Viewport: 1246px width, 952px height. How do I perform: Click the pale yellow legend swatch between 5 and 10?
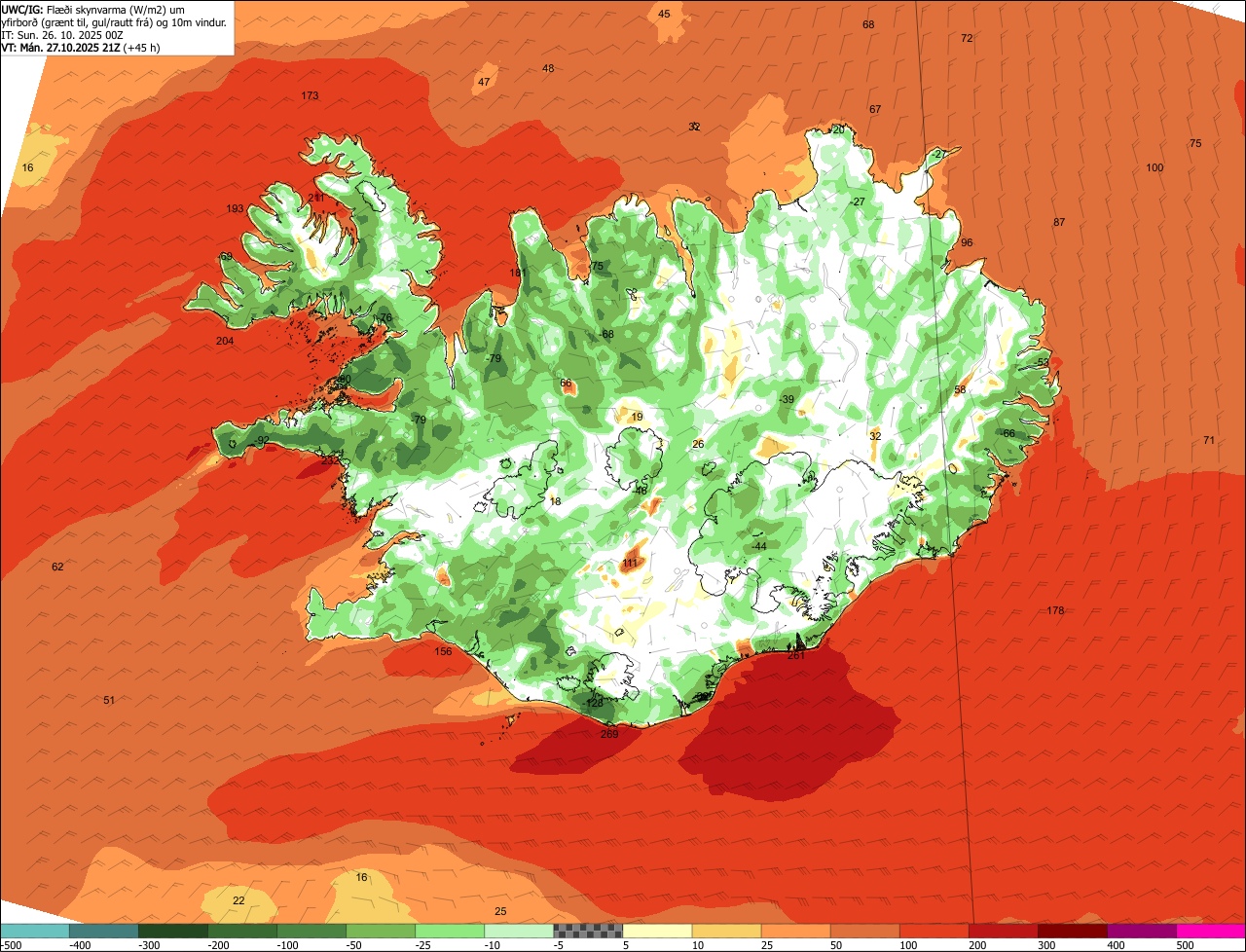coord(657,931)
